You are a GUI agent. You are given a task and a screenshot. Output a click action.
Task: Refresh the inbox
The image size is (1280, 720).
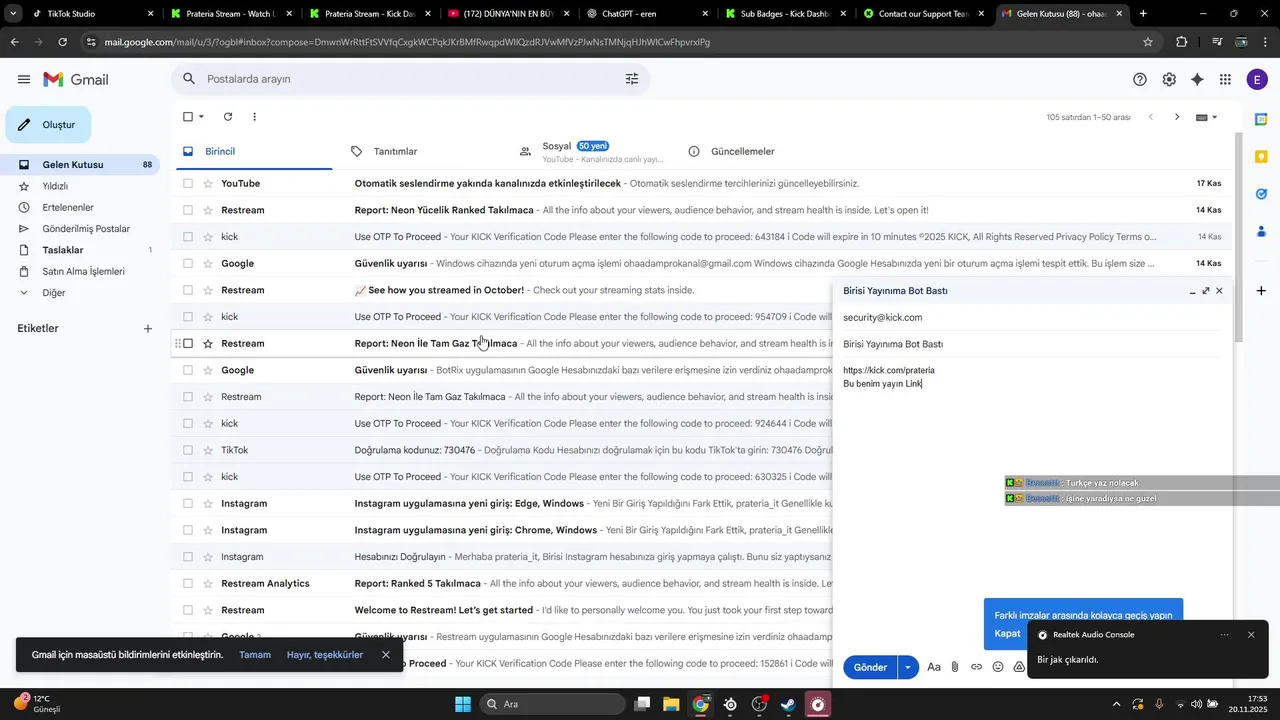(x=228, y=117)
